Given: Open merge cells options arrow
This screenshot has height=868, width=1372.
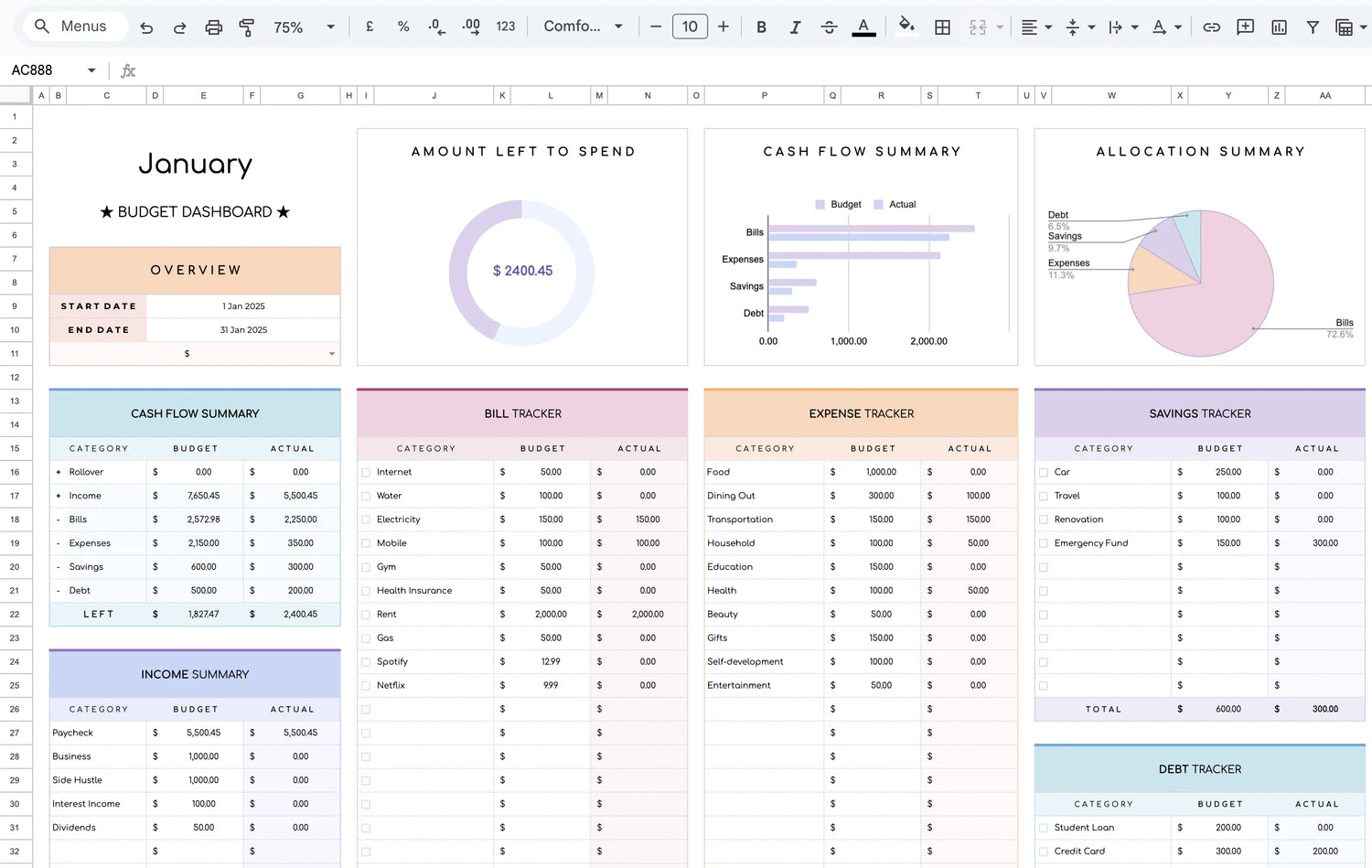Looking at the screenshot, I should 1000,27.
